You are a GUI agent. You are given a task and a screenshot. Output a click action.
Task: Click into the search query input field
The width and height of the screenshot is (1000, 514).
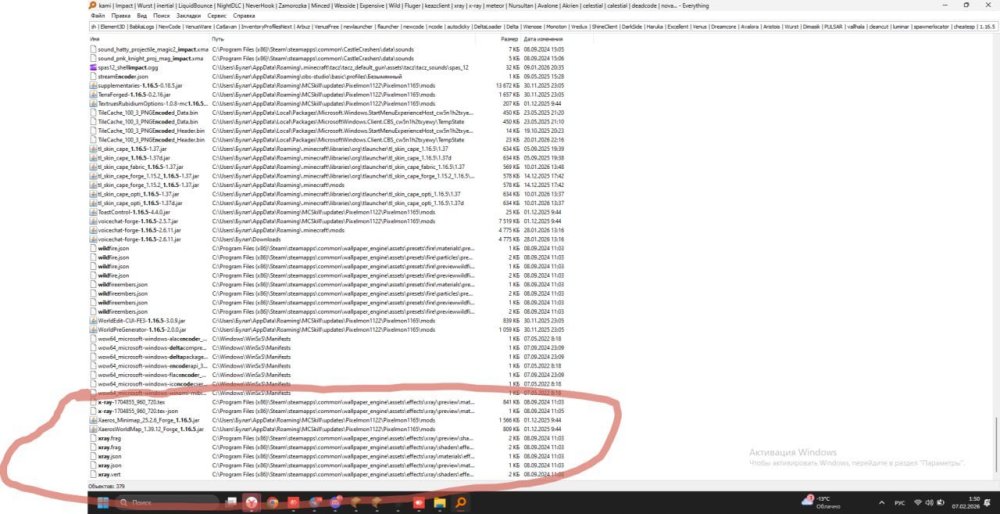click(x=544, y=27)
